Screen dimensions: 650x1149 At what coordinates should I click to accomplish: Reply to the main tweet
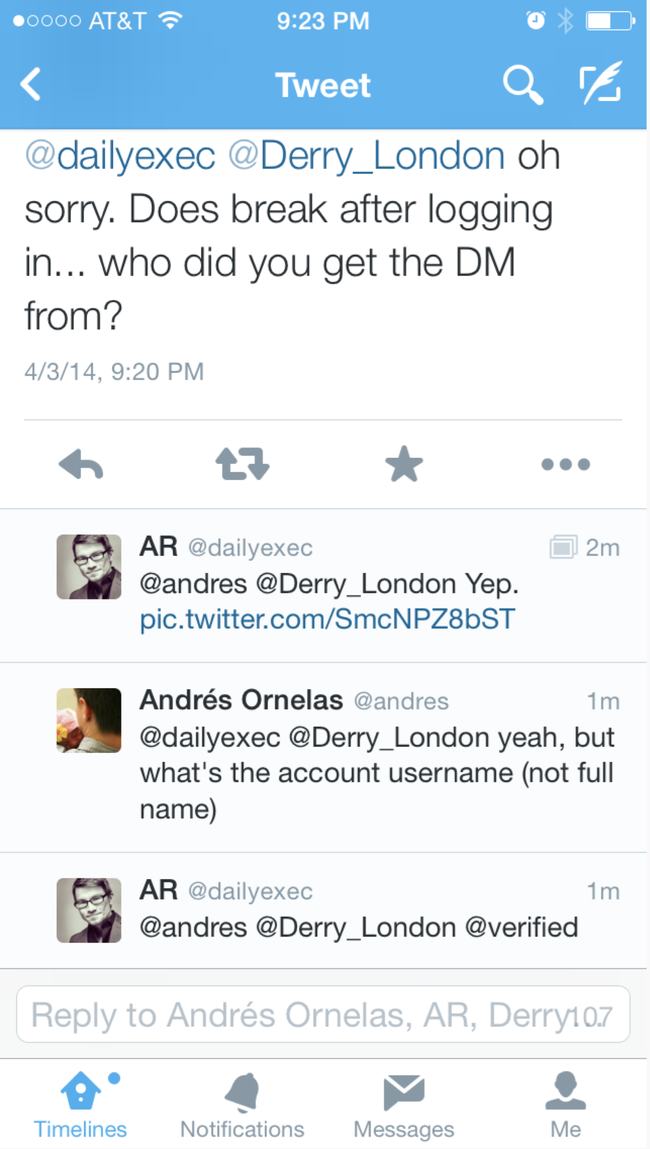[81, 464]
